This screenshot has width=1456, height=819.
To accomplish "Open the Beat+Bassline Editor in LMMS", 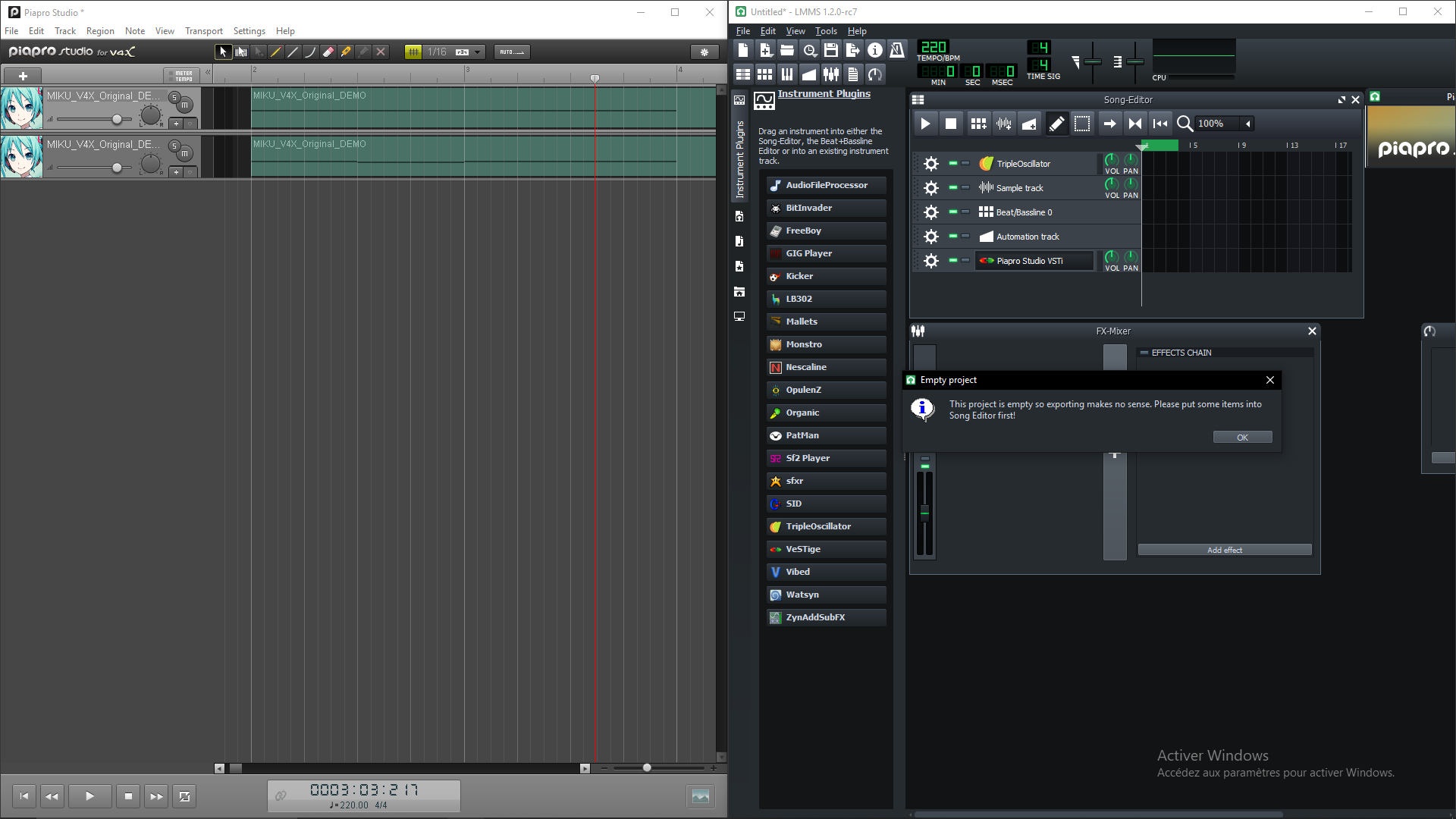I will [765, 74].
